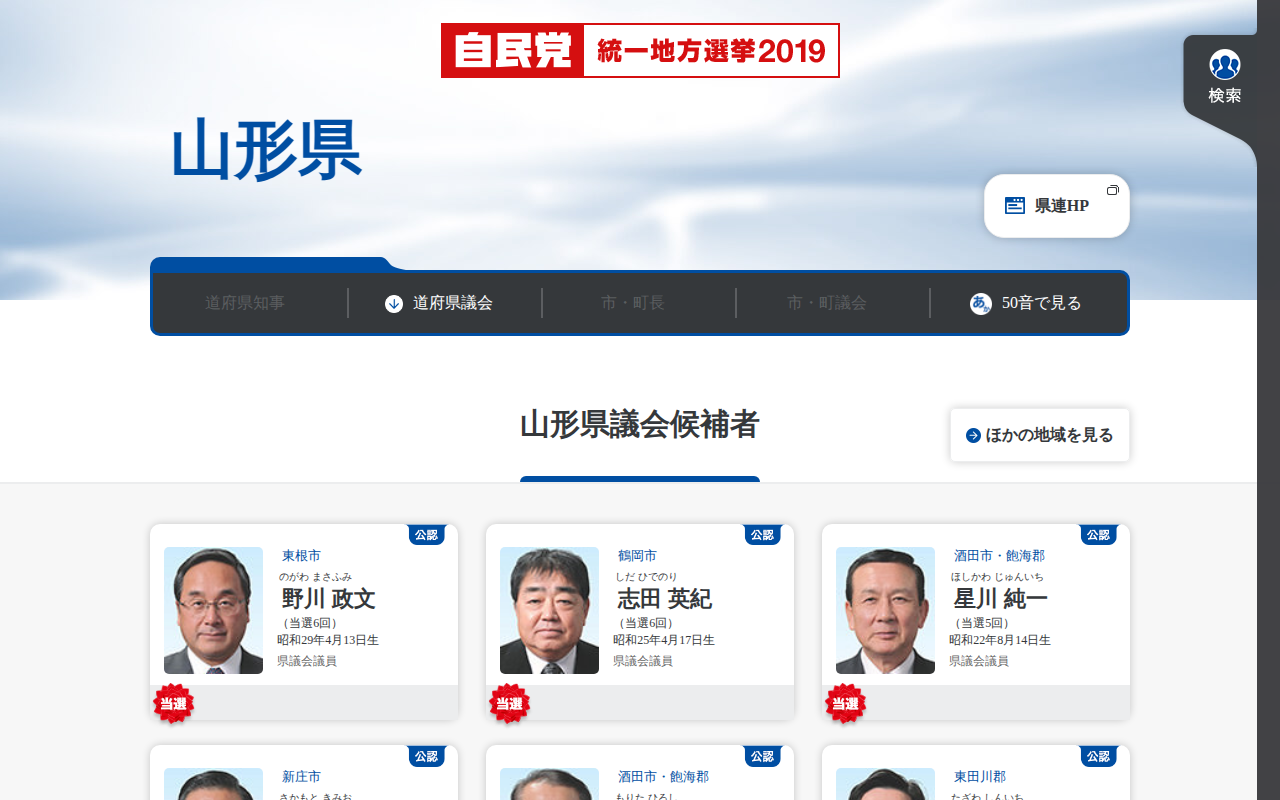Screen dimensions: 1280x800
Task: Click district label 東根市
Action: coord(301,556)
